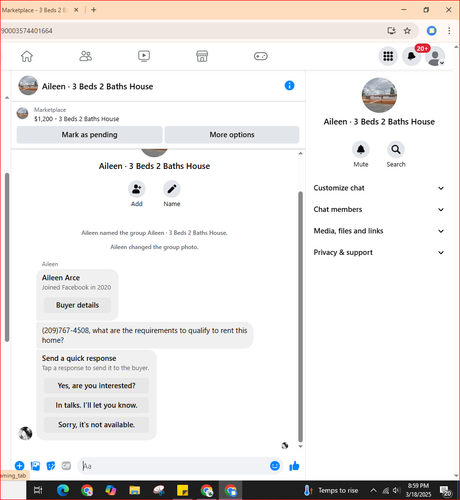Select the Marketplace browser tab

click(40, 10)
